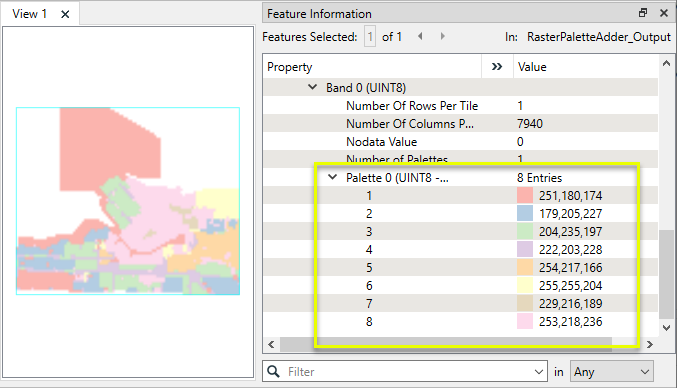Click the double-chevron column expand icon
Viewport: 677px width, 388px height.
[x=497, y=67]
